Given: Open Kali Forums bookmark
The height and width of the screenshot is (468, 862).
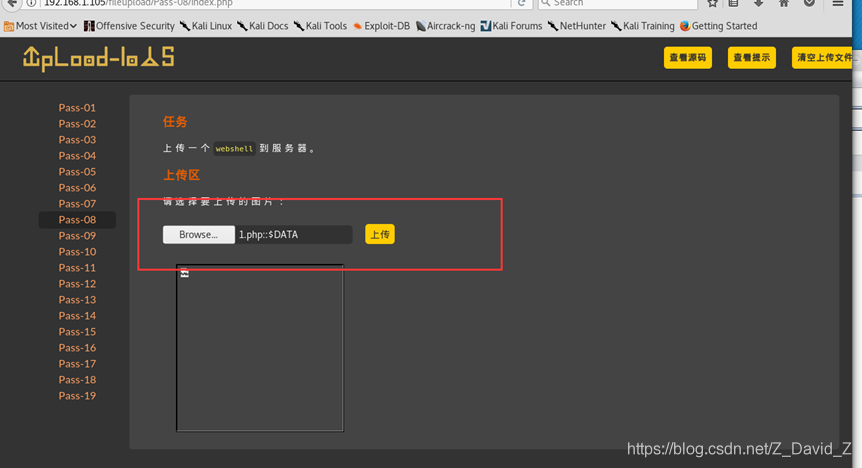Looking at the screenshot, I should (x=511, y=26).
